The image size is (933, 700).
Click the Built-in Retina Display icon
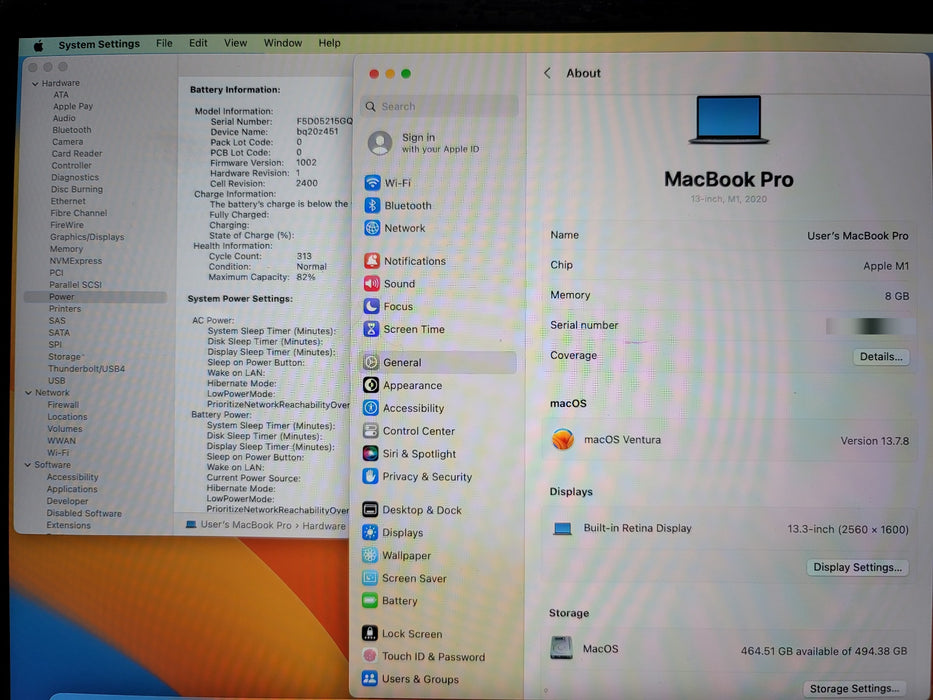coord(562,529)
